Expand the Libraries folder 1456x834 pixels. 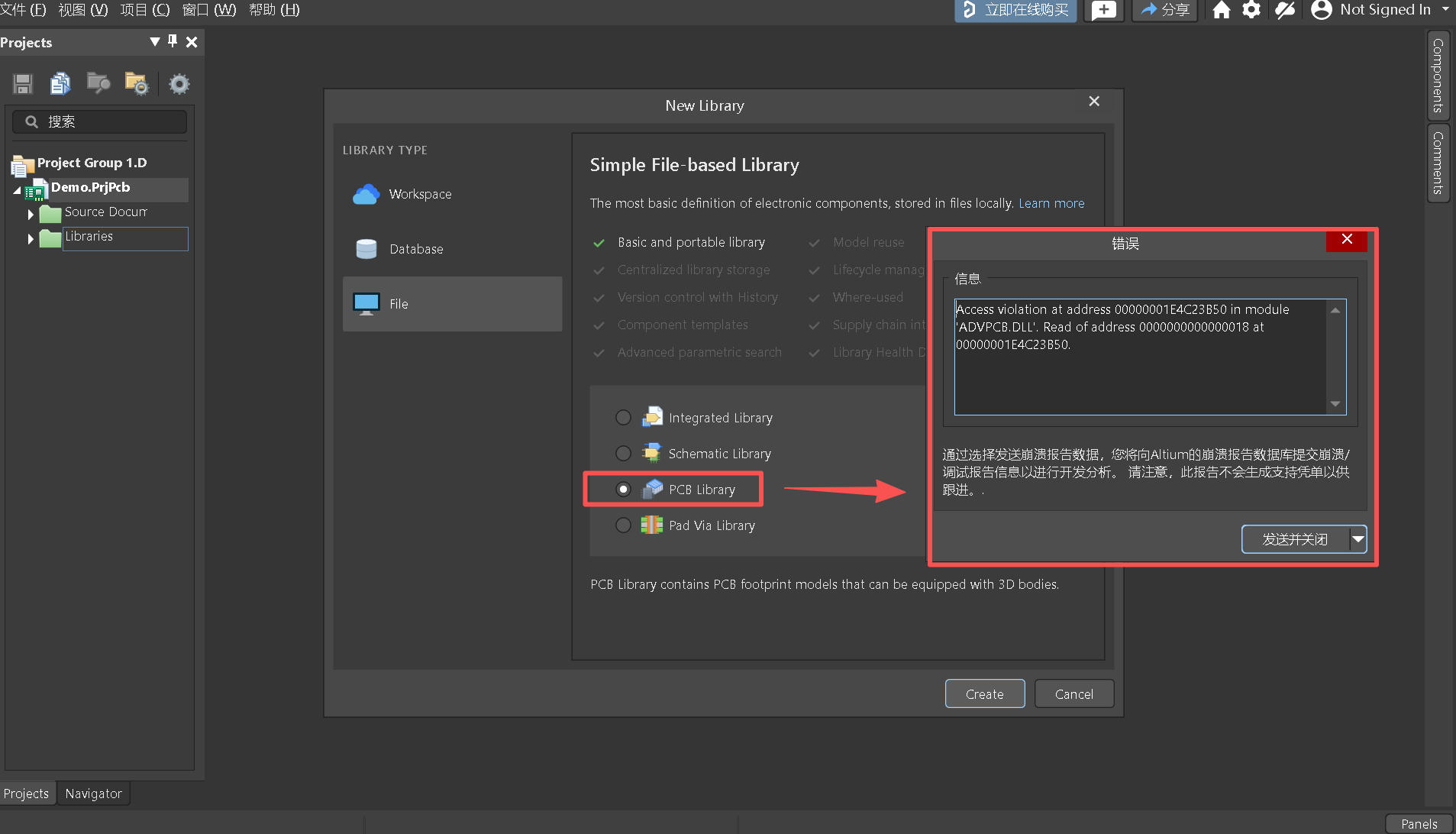31,239
